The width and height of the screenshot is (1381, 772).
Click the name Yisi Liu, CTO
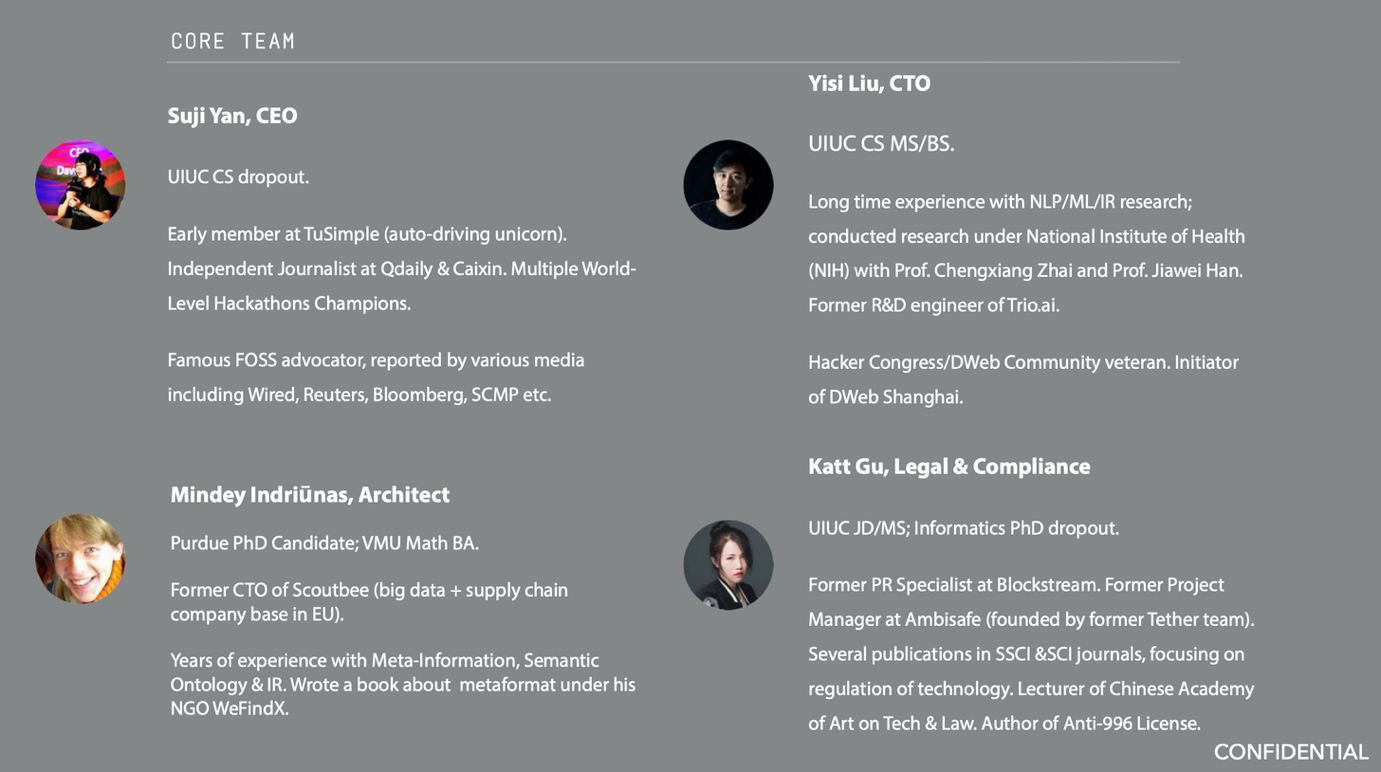click(x=869, y=84)
